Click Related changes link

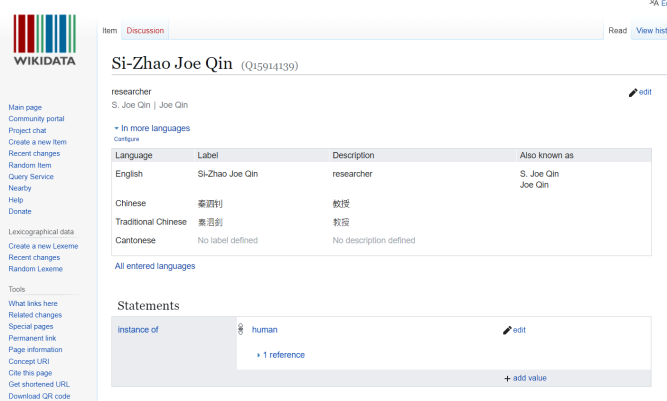[x=35, y=315]
